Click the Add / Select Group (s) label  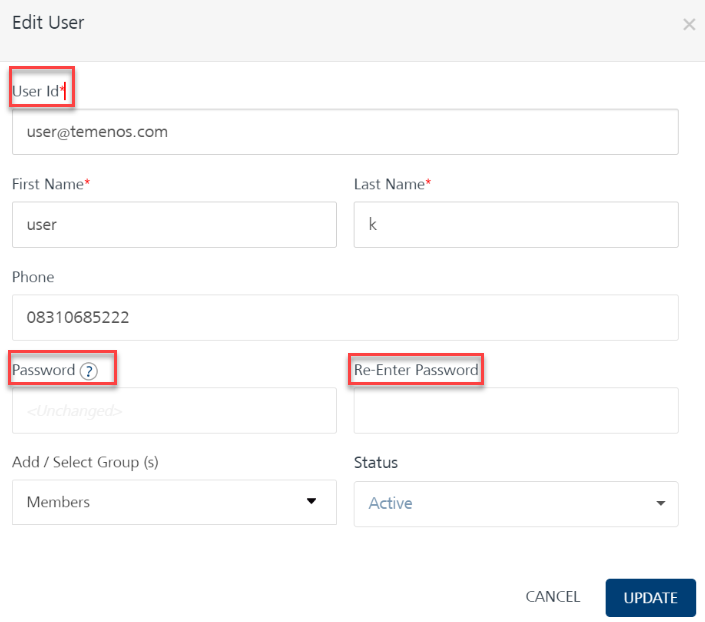pyautogui.click(x=85, y=462)
